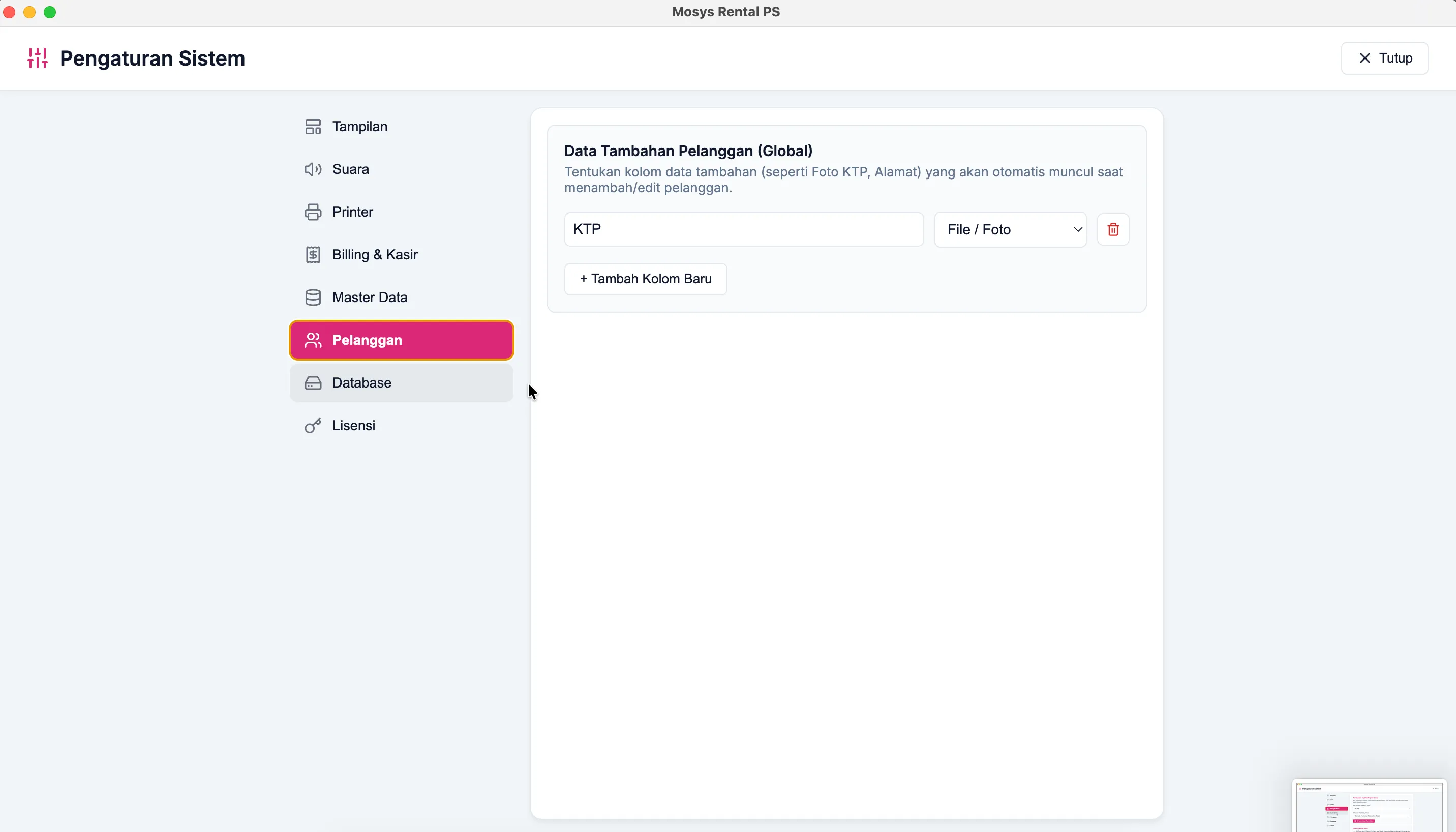Click the Data Tambahan Pelanggan (Global) heading
This screenshot has width=1456, height=832.
point(688,151)
